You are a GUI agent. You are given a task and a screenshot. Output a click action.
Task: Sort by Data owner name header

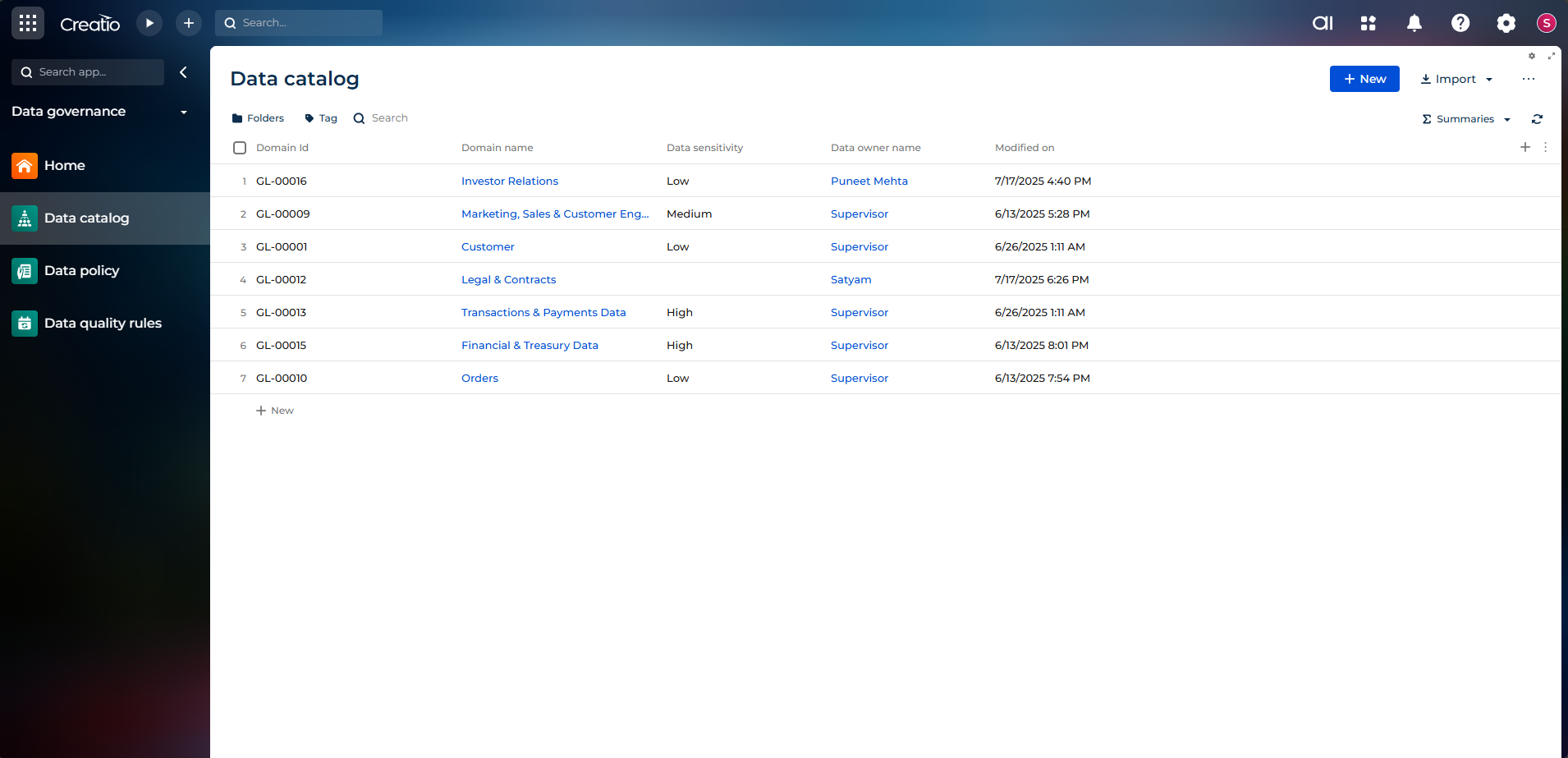[x=876, y=148]
